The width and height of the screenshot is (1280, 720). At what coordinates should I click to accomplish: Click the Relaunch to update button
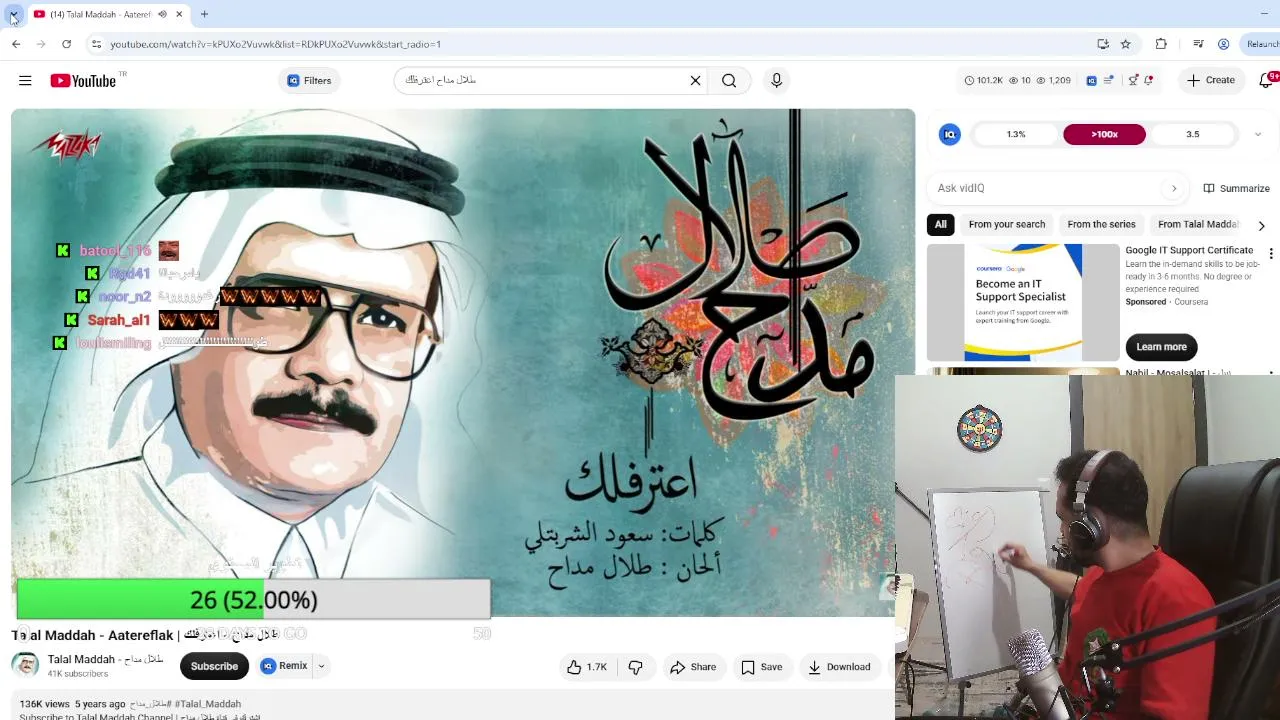tap(1261, 44)
